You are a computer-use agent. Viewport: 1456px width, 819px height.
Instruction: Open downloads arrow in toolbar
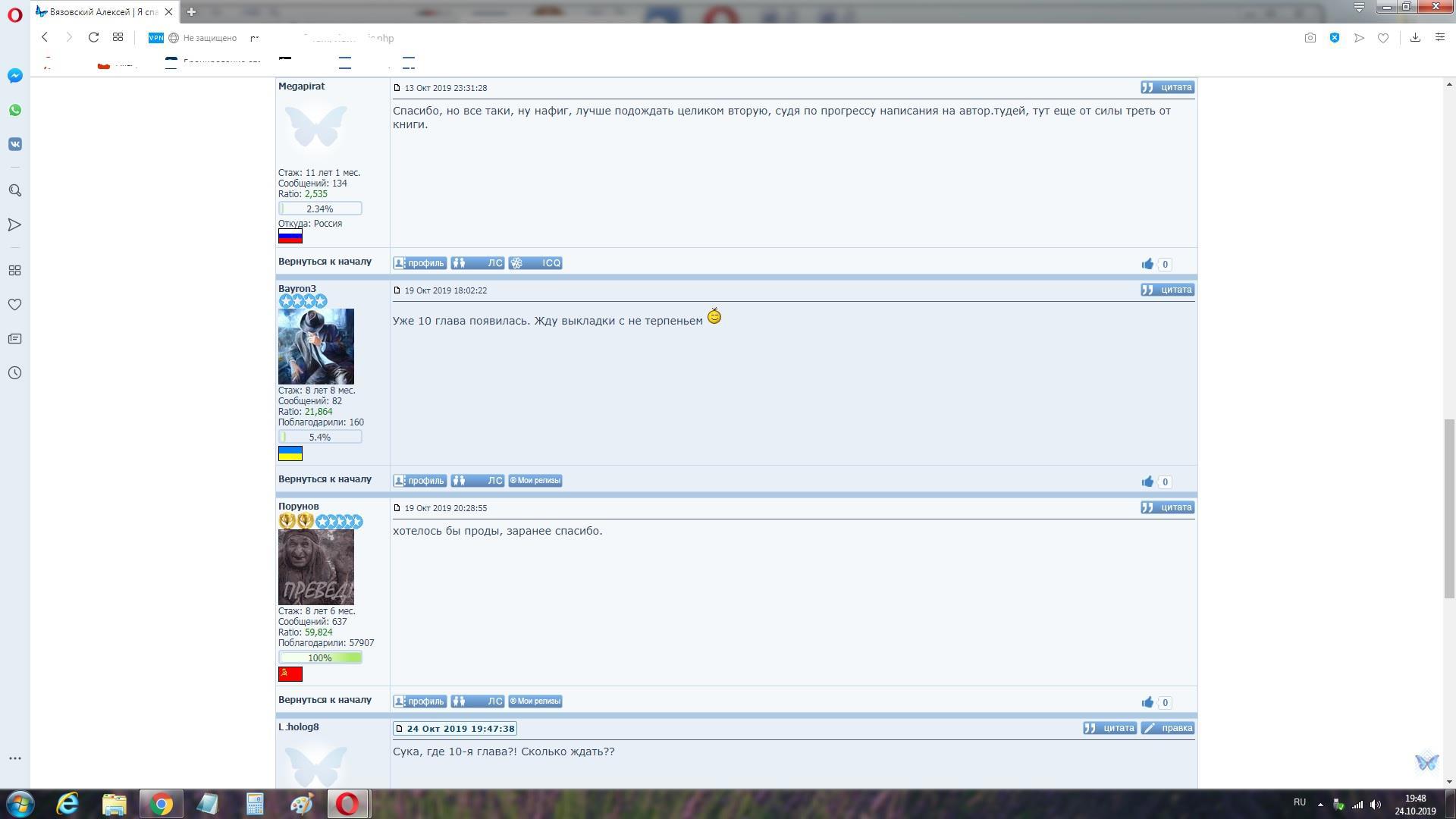click(x=1415, y=38)
